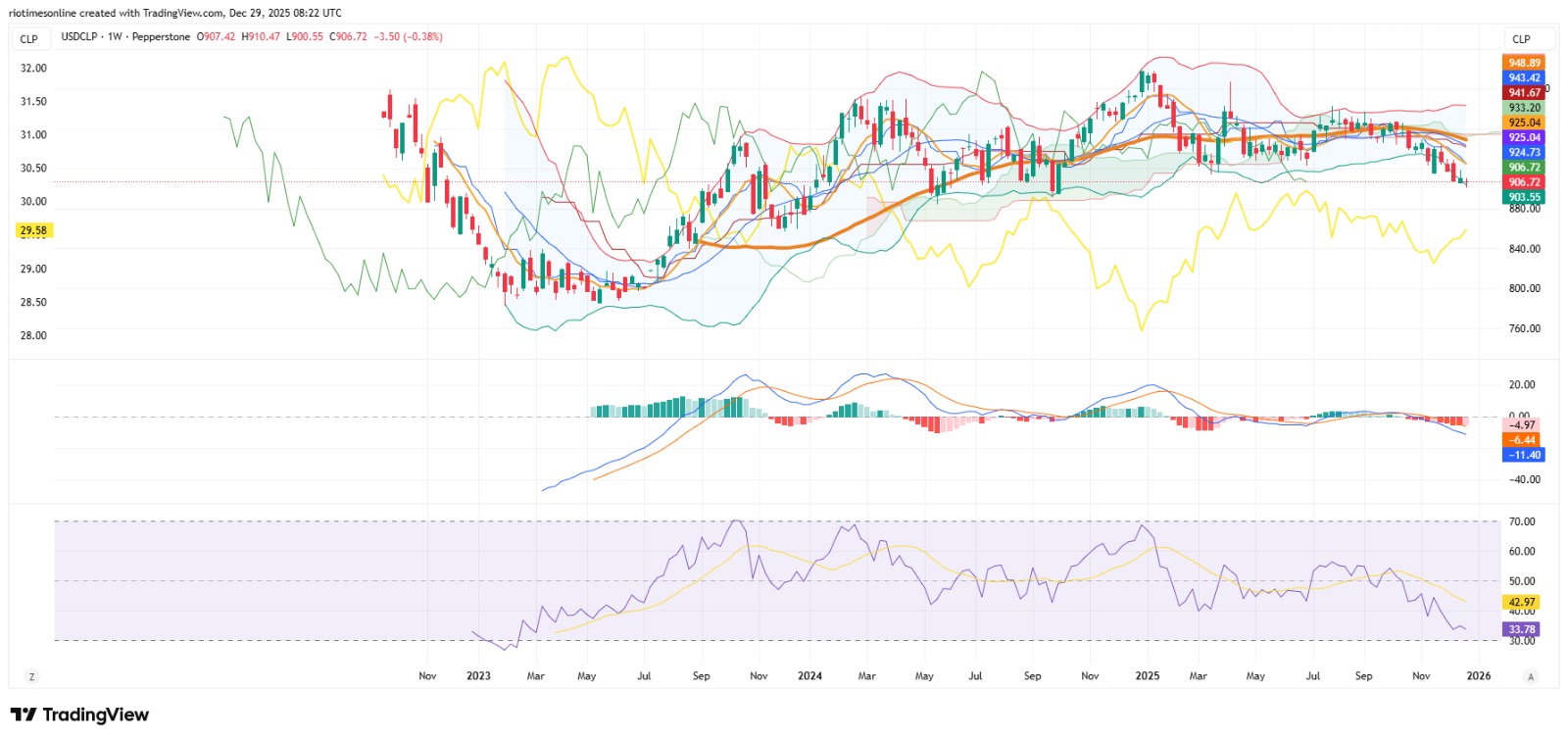Click the yellow 29.58 label on left scale
The width and height of the screenshot is (1568, 741).
tap(33, 230)
